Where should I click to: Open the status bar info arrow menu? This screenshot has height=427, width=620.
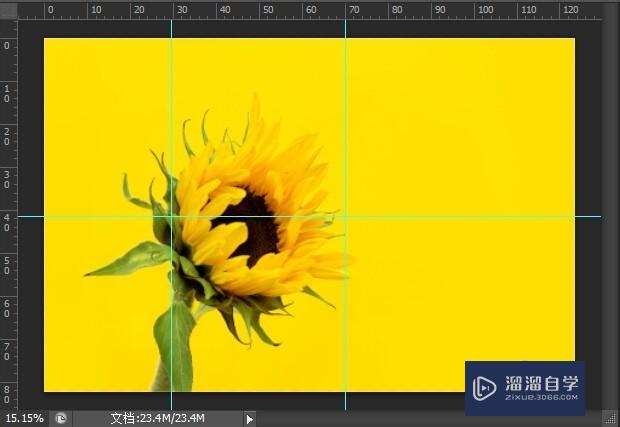click(250, 418)
